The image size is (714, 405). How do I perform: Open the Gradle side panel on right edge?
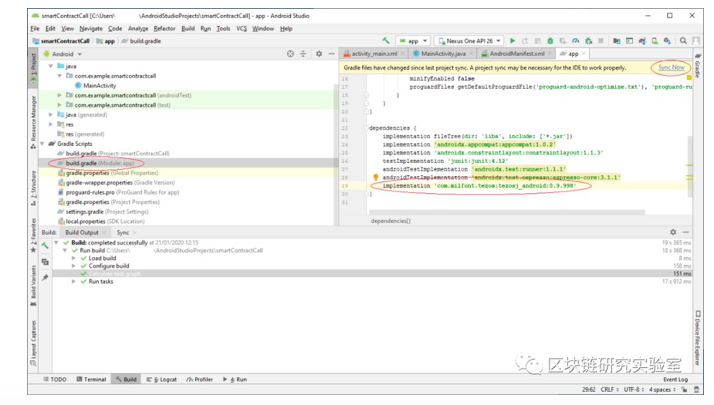click(697, 65)
